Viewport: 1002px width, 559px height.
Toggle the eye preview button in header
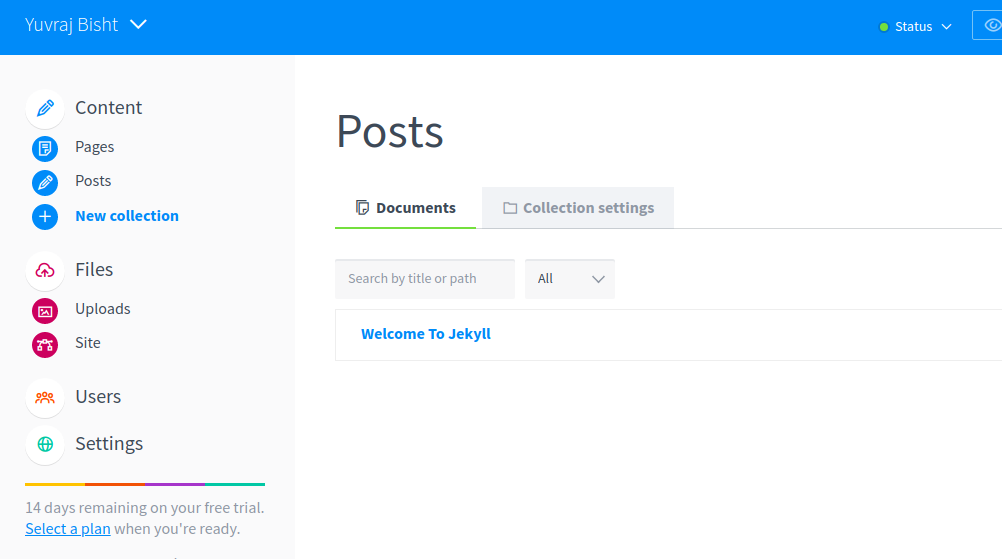(x=990, y=26)
